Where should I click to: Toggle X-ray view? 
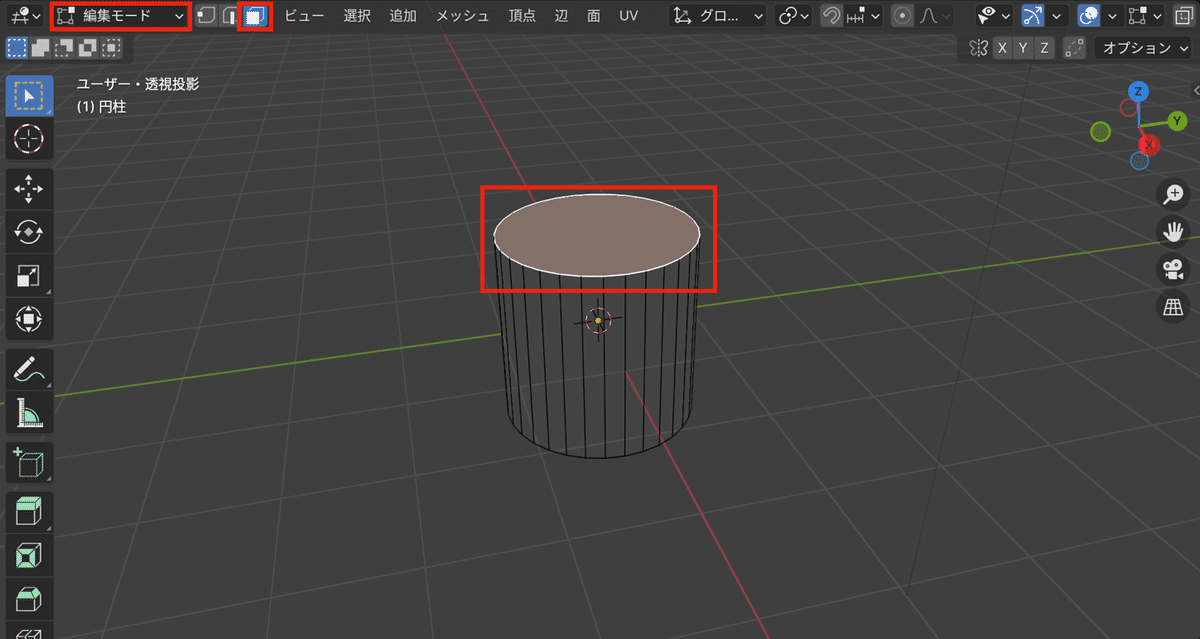[x=1182, y=16]
